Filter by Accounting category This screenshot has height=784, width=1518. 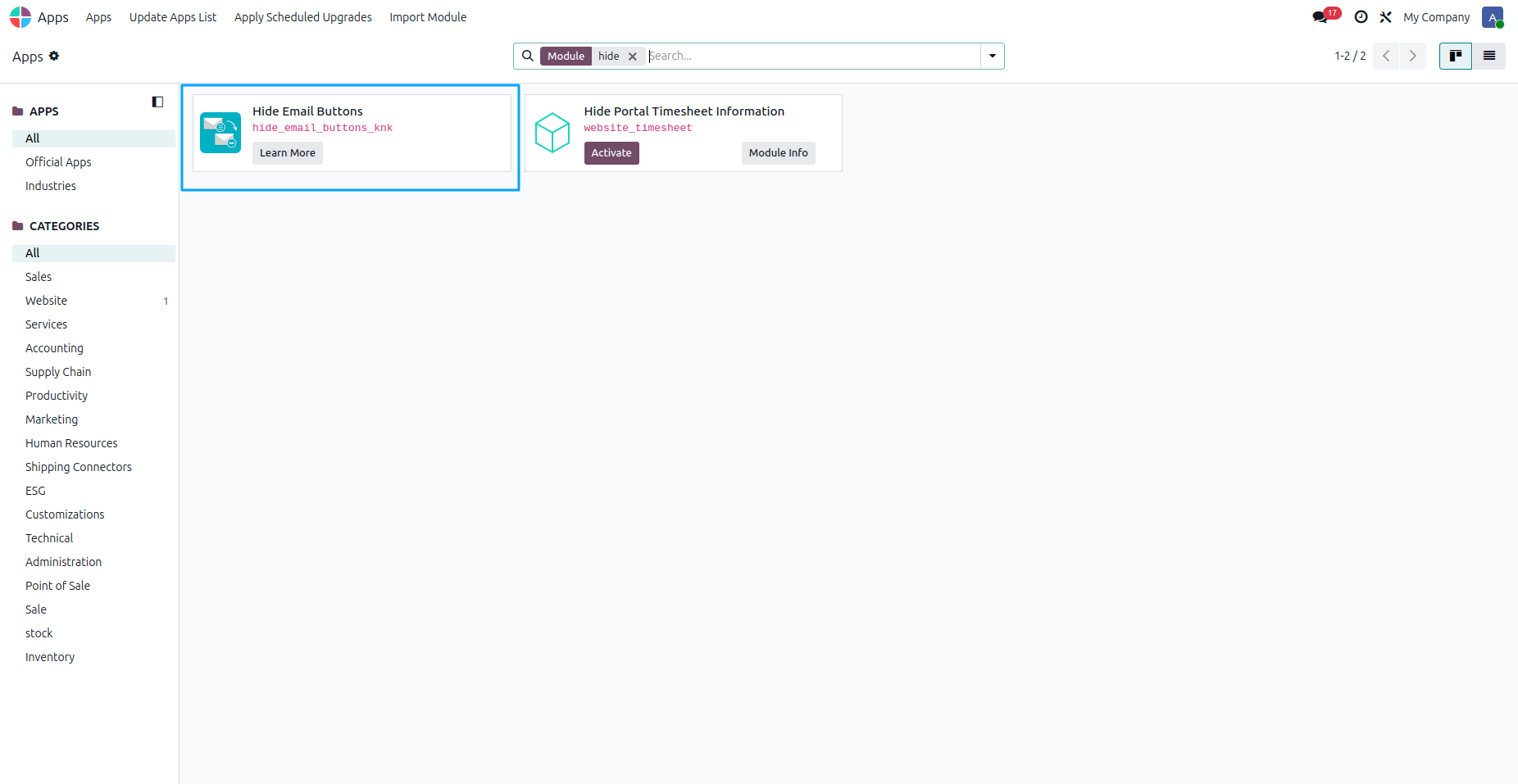point(94,348)
